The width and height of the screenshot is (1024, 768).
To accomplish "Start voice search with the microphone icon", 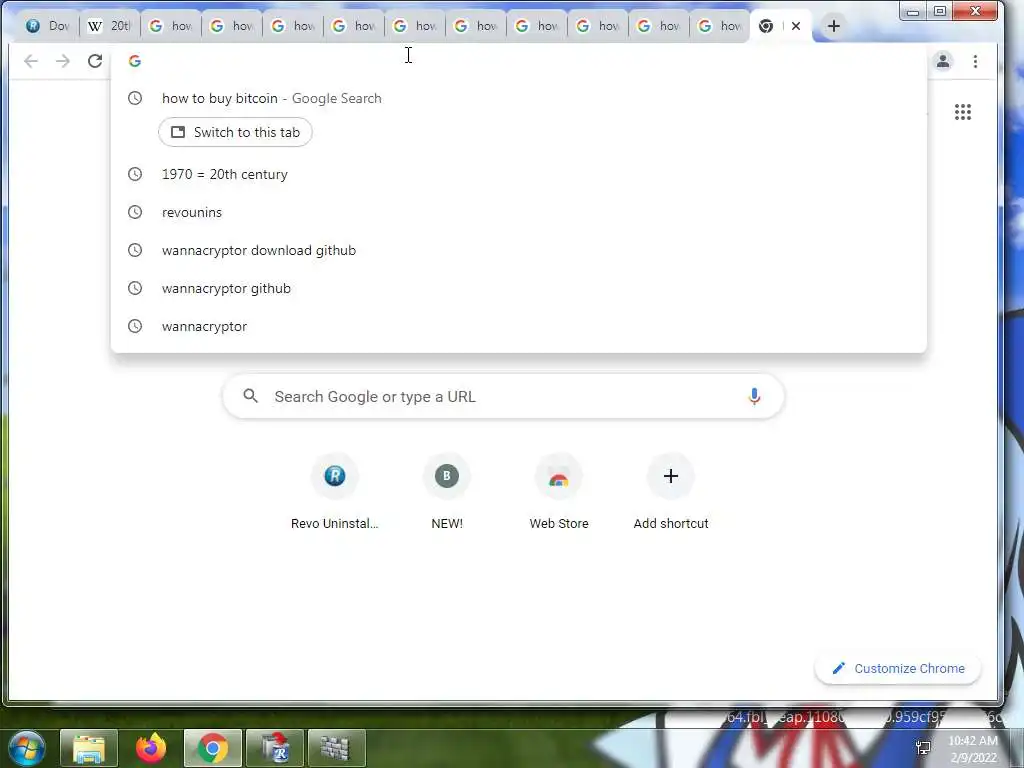I will tap(754, 396).
